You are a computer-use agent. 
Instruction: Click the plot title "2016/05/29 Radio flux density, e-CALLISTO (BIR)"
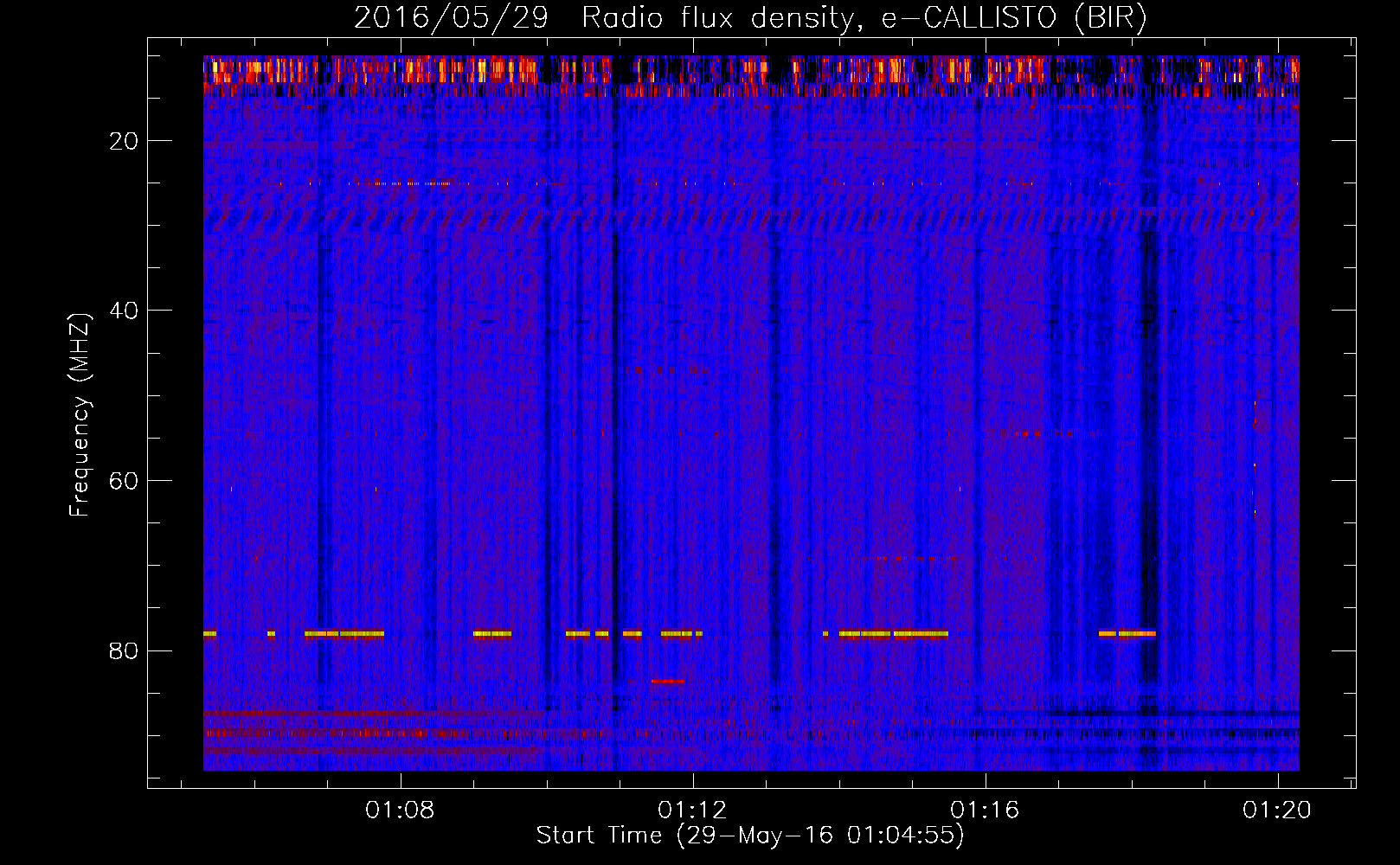point(750,18)
